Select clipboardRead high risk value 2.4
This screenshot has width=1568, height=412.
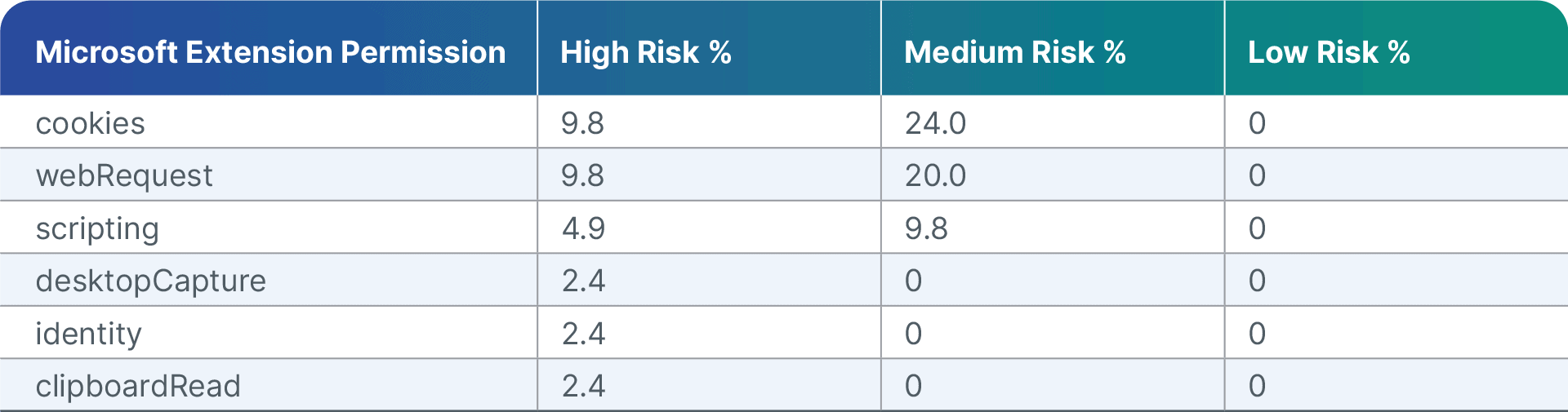click(583, 386)
